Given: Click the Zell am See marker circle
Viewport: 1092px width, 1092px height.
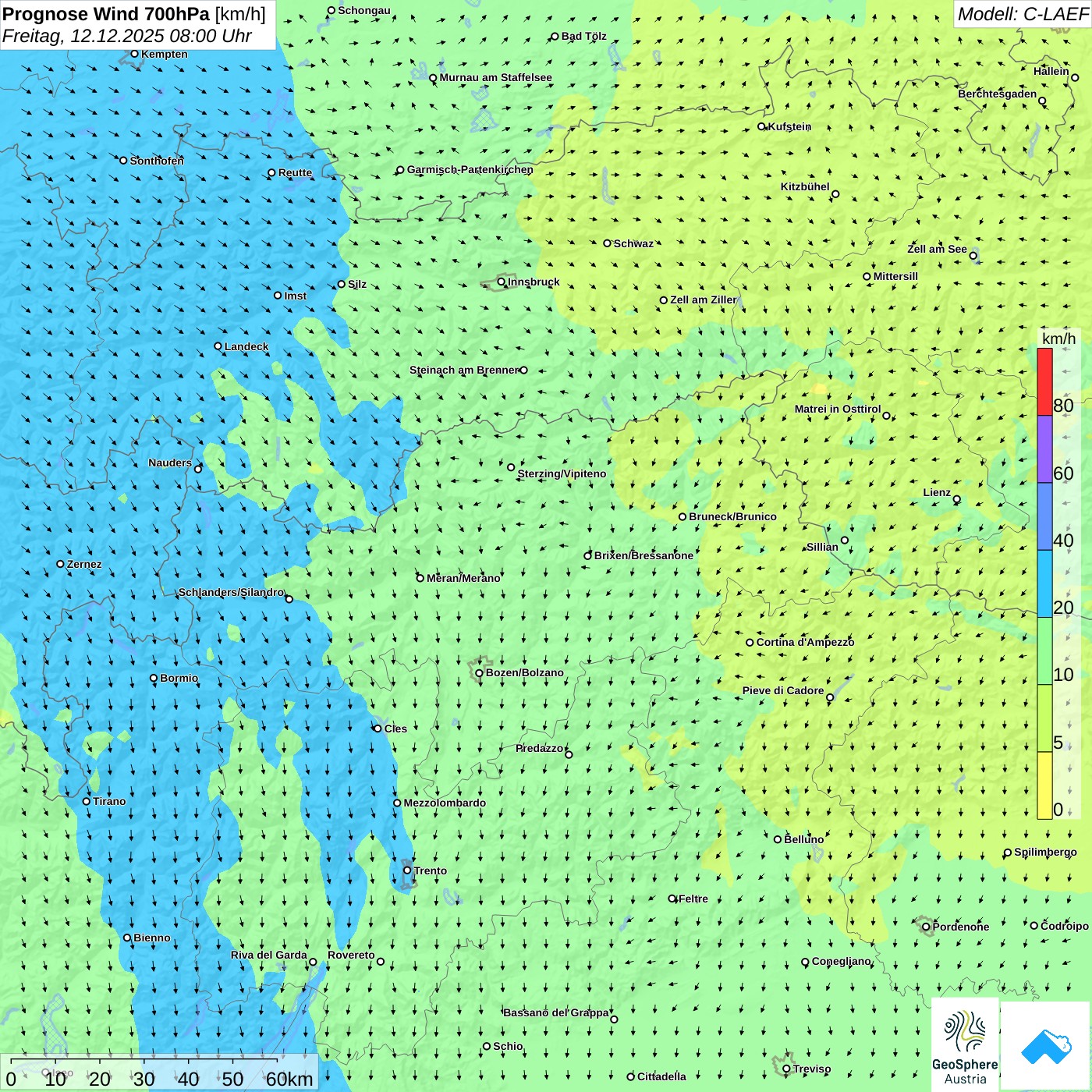Looking at the screenshot, I should coord(973,255).
